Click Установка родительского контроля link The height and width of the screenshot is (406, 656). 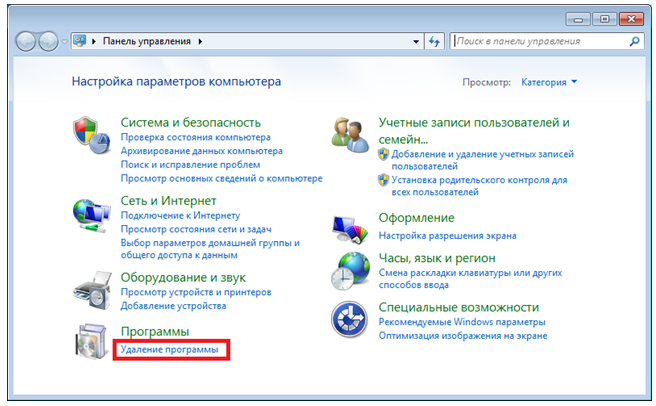point(479,186)
